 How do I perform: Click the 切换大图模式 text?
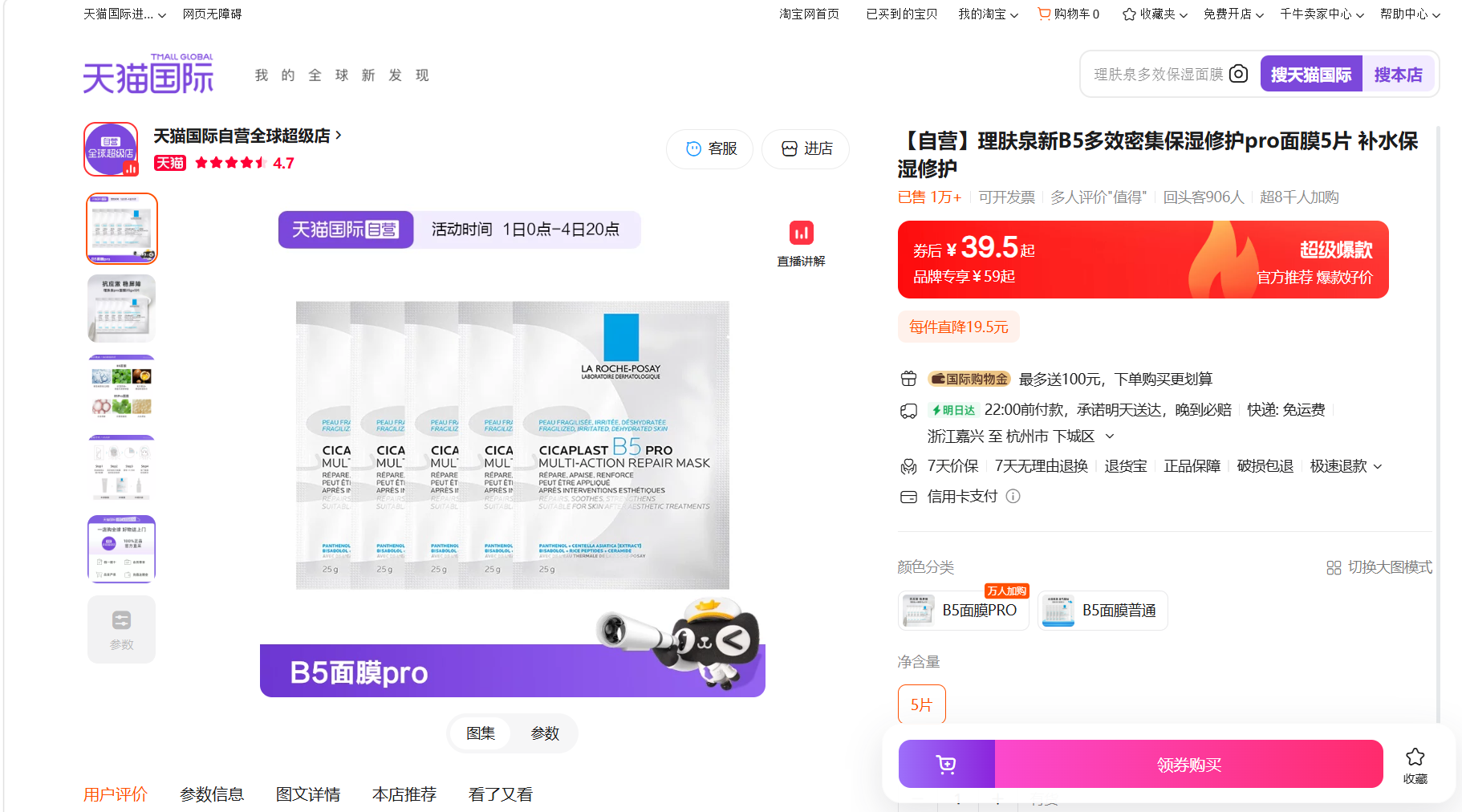point(1390,567)
